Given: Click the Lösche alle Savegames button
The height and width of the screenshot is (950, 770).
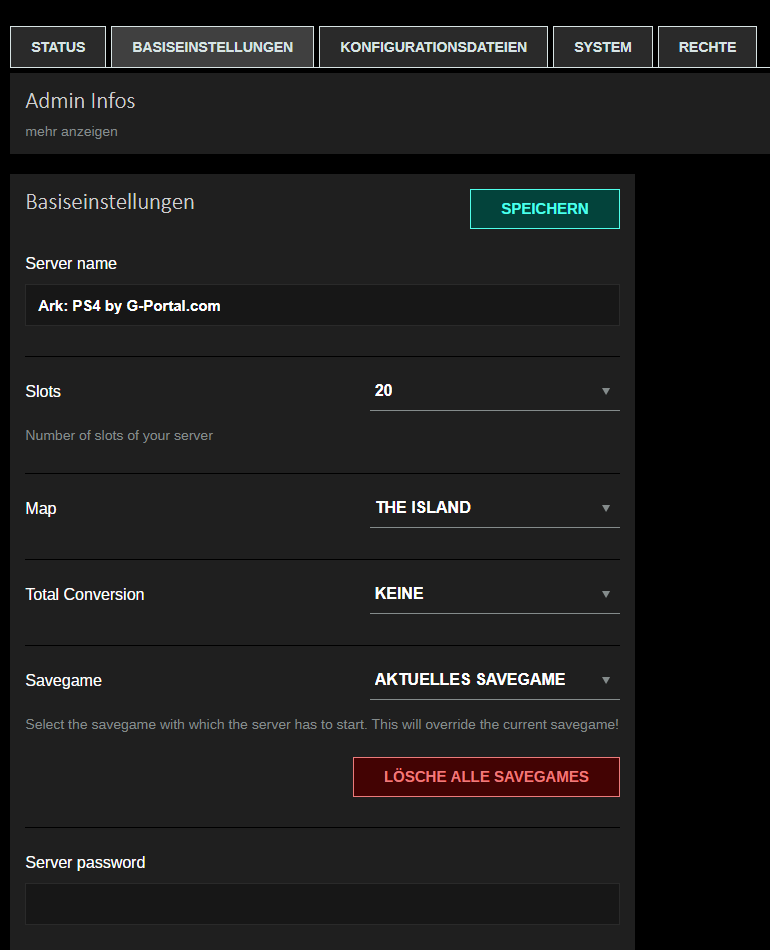Looking at the screenshot, I should (x=486, y=777).
